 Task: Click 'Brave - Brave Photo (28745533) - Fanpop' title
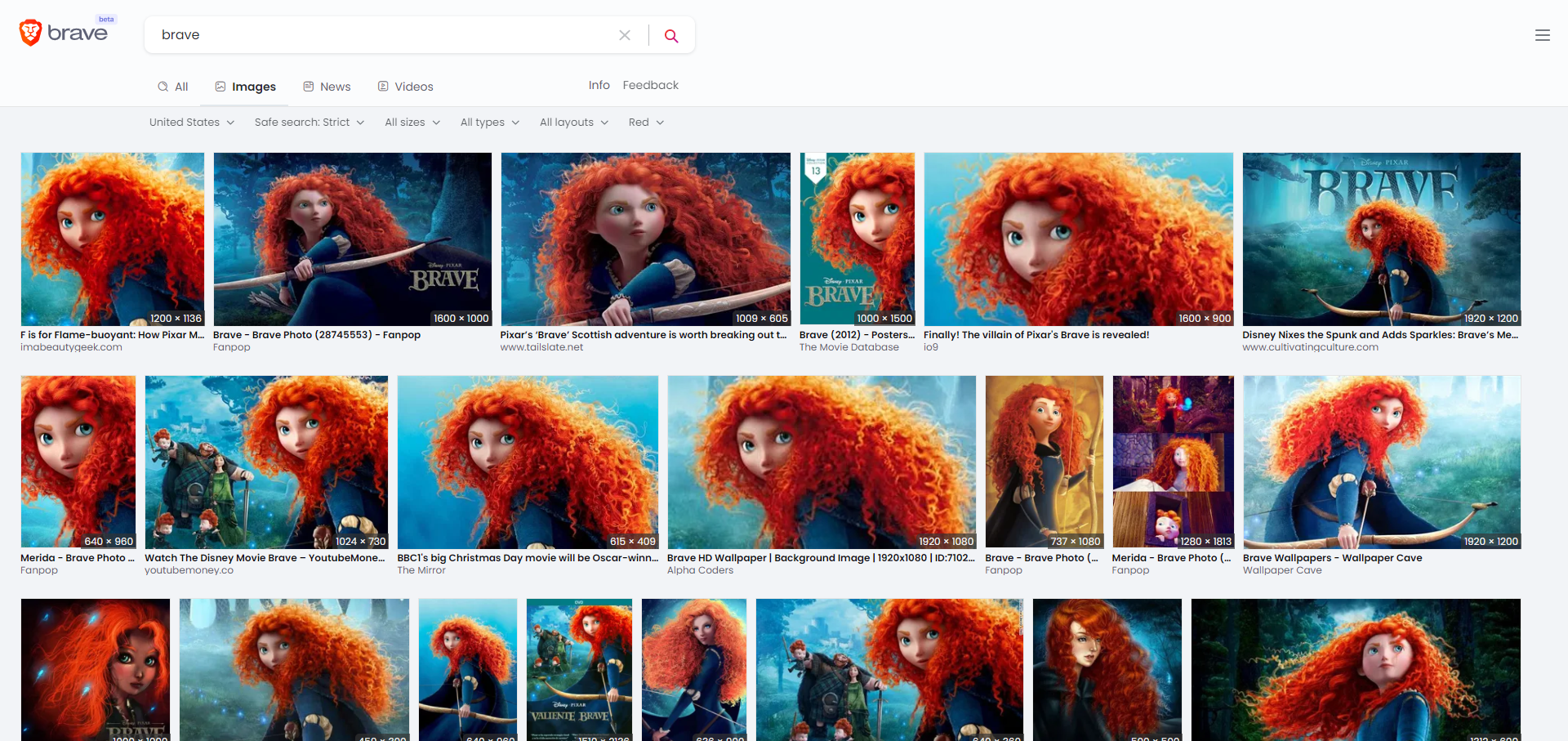coord(317,335)
